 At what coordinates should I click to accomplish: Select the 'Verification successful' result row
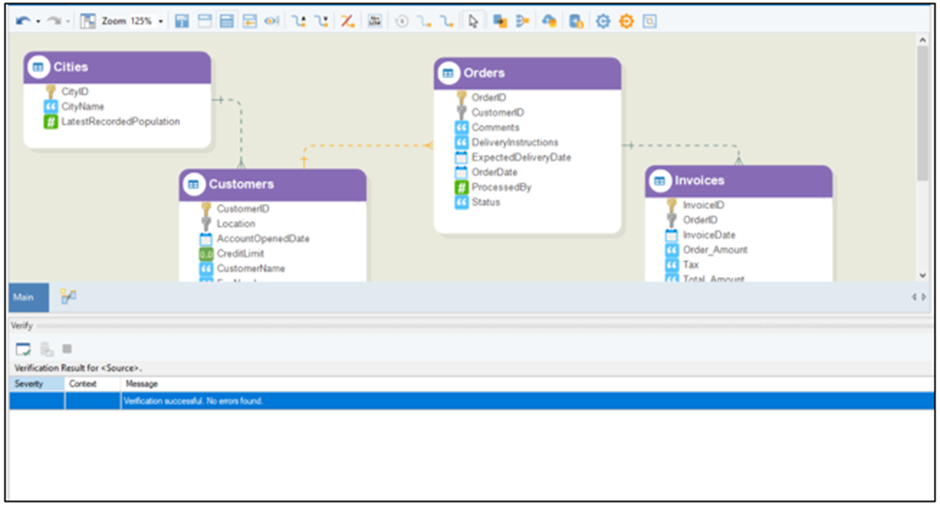(400, 401)
